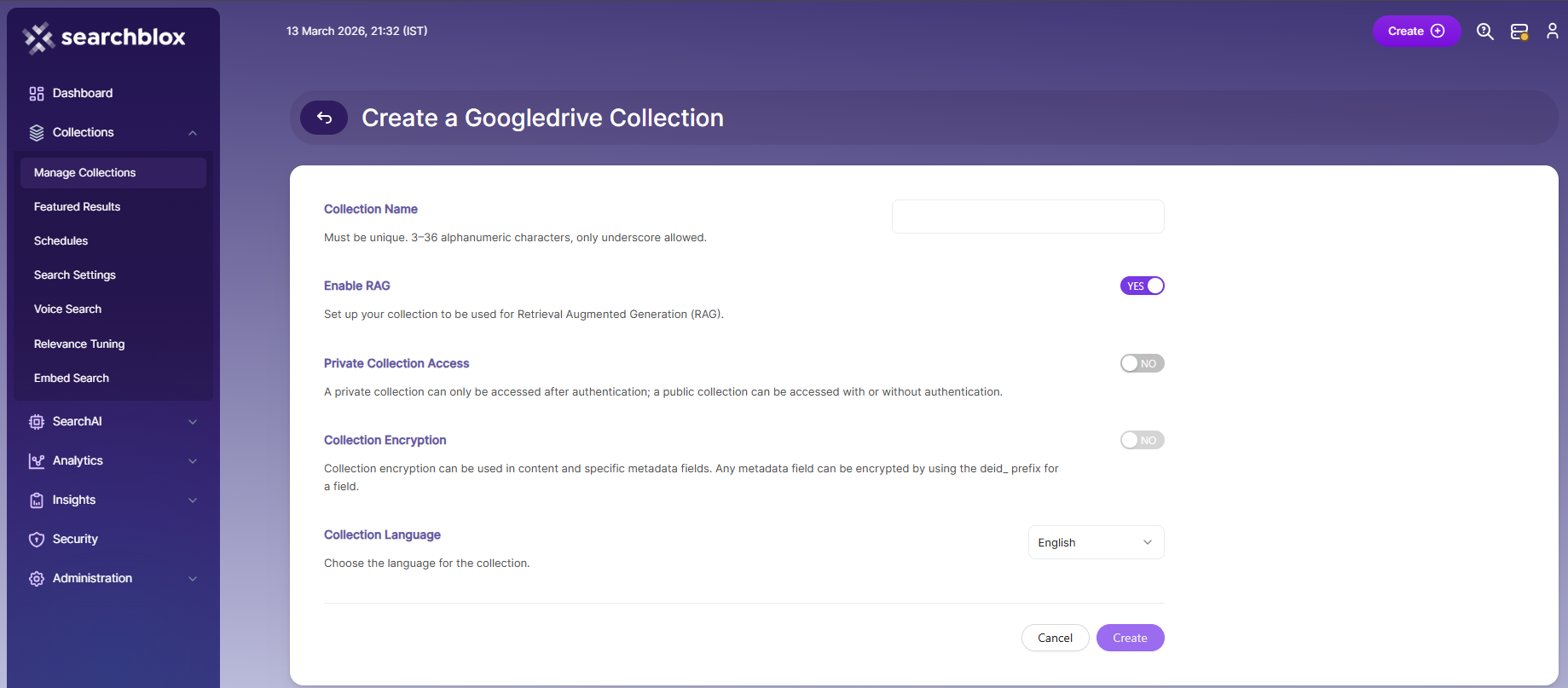Click the Analytics chart icon
Image resolution: width=1568 pixels, height=688 pixels.
pos(37,461)
